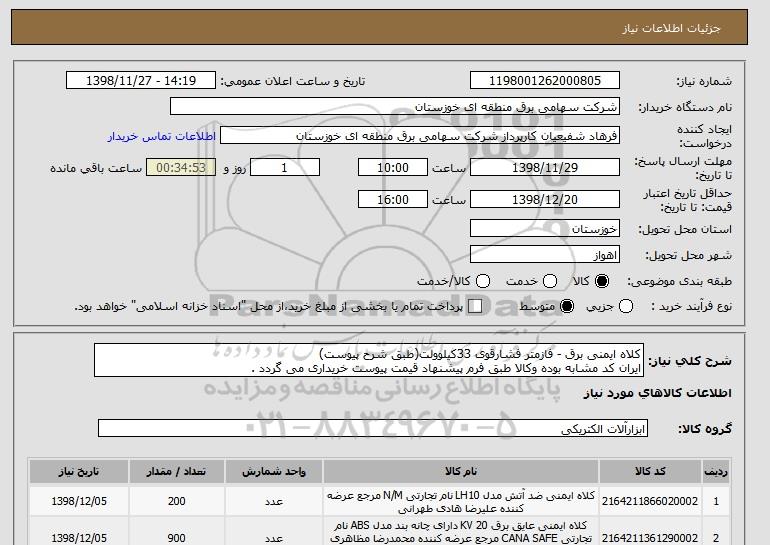Click the response deadline date 1398/11/29
770x545 pixels.
(x=545, y=167)
